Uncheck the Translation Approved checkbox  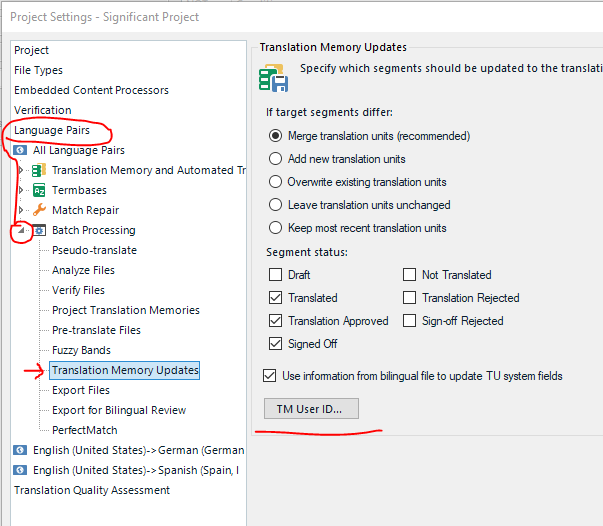(275, 321)
